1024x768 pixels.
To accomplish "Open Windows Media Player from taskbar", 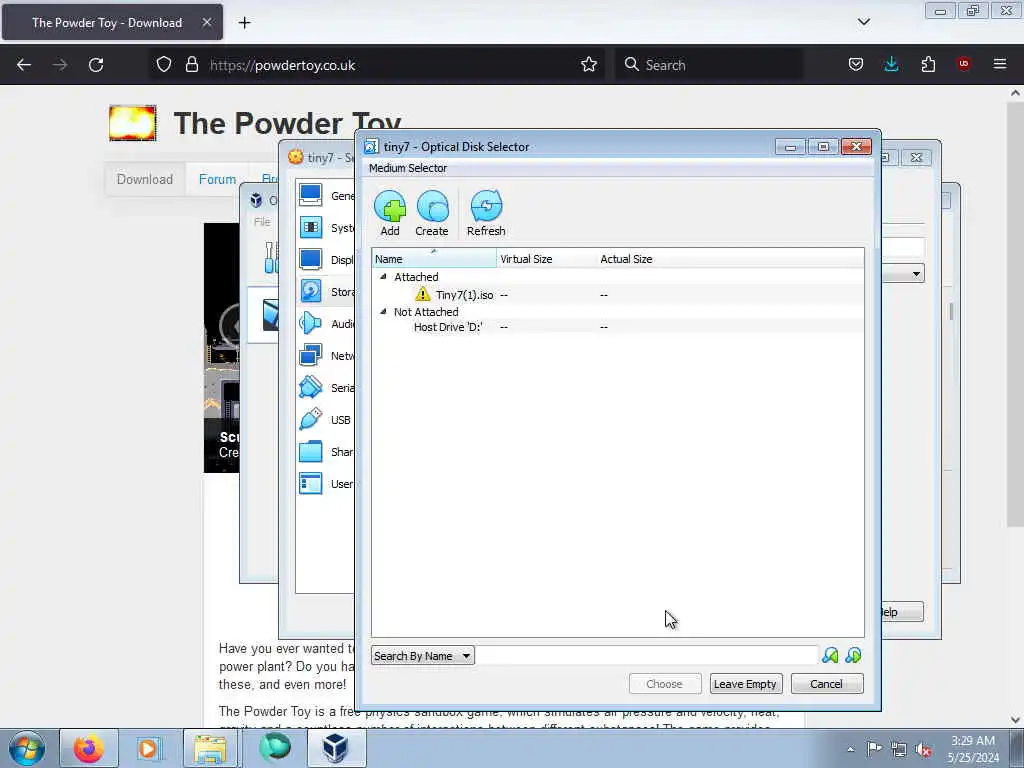I will [x=148, y=748].
